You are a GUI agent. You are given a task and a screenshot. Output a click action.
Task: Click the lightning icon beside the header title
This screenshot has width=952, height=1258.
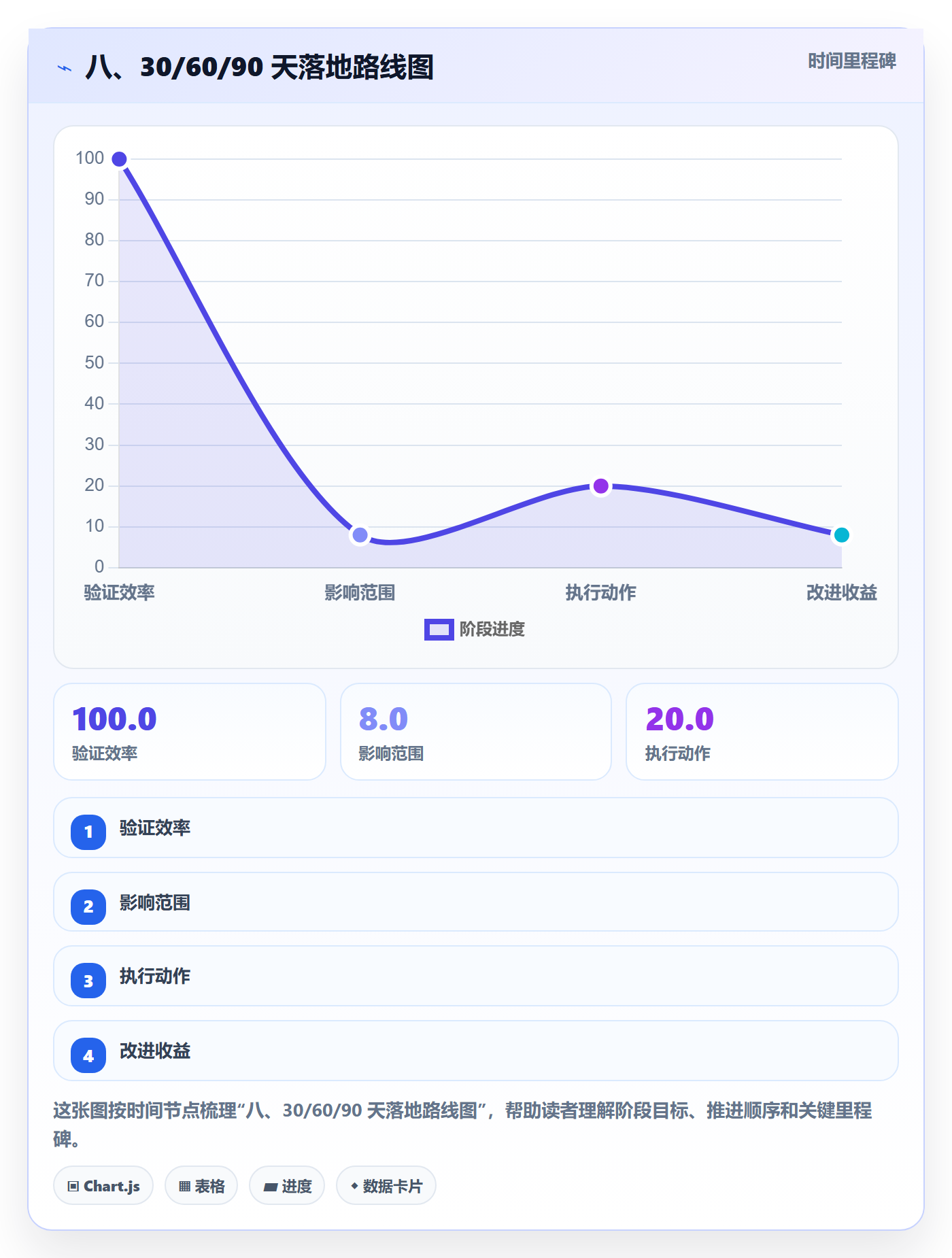pos(65,68)
